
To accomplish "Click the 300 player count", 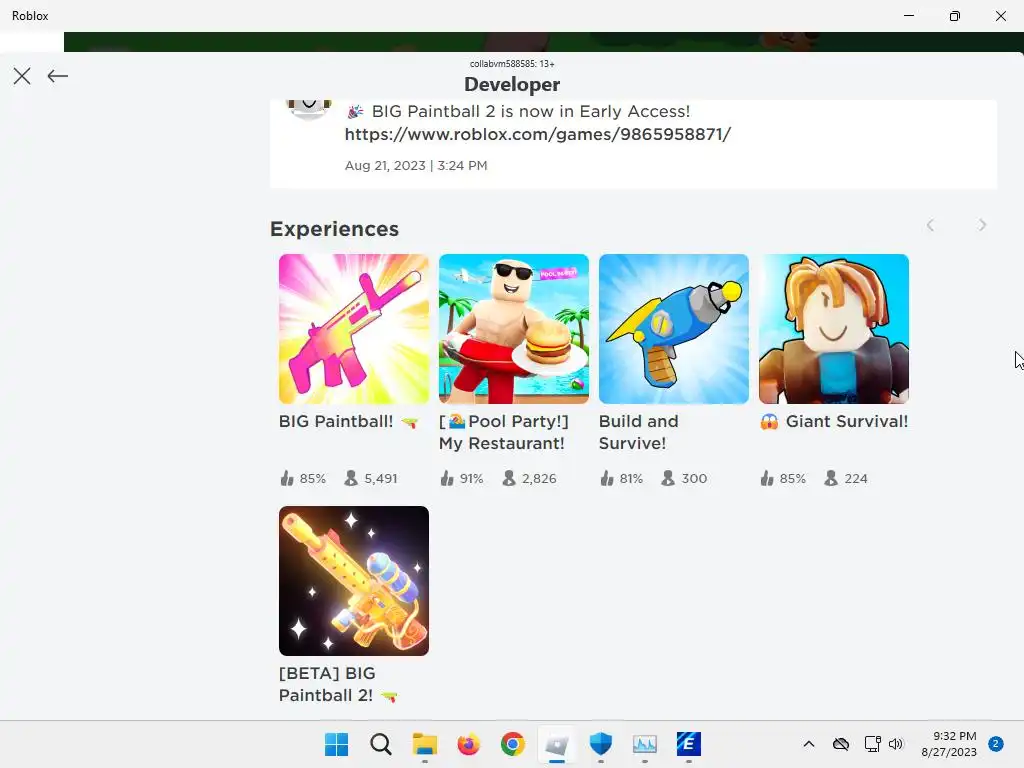I will pyautogui.click(x=694, y=478).
